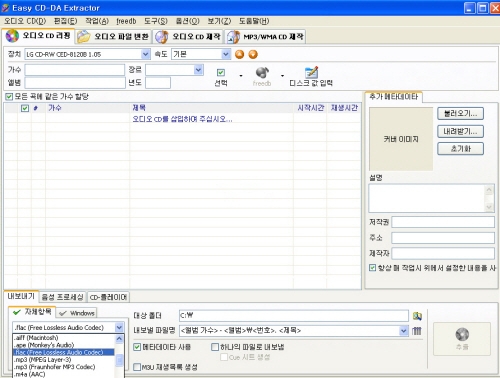500x378 pixels.
Task: Click the 초기화 reset button
Action: coord(460,149)
